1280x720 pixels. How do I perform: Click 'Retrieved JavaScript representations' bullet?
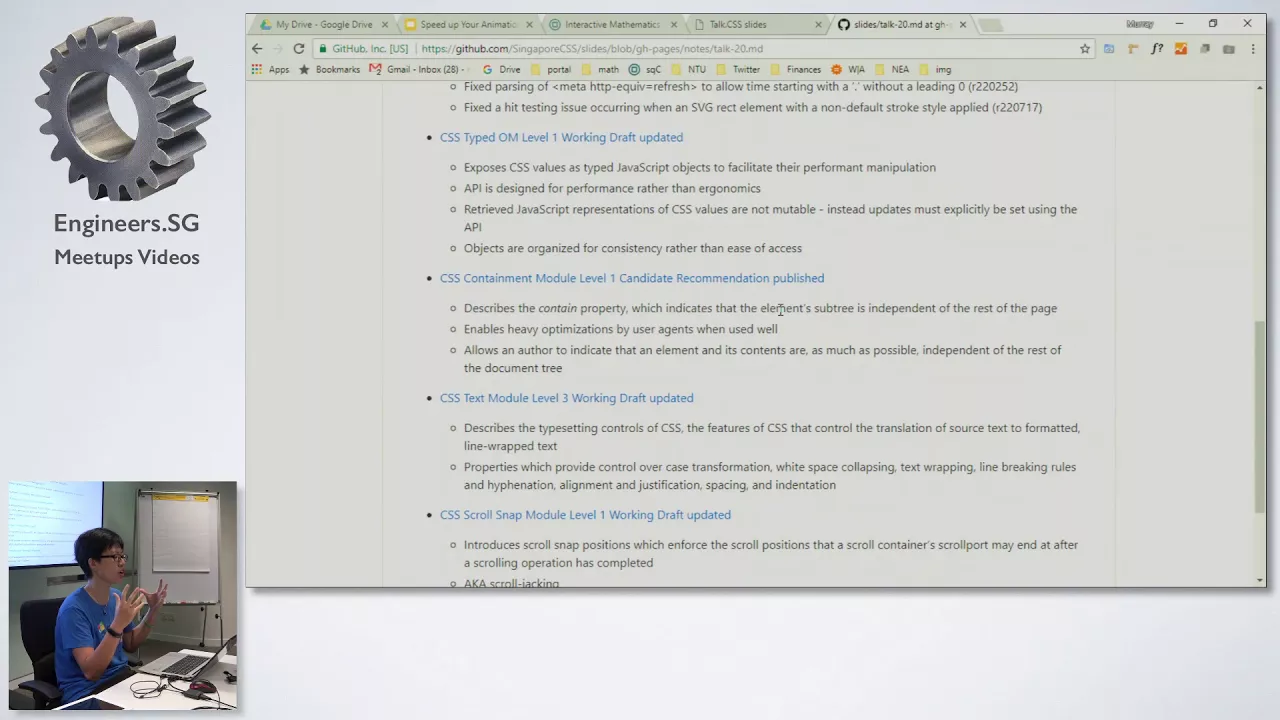[770, 218]
